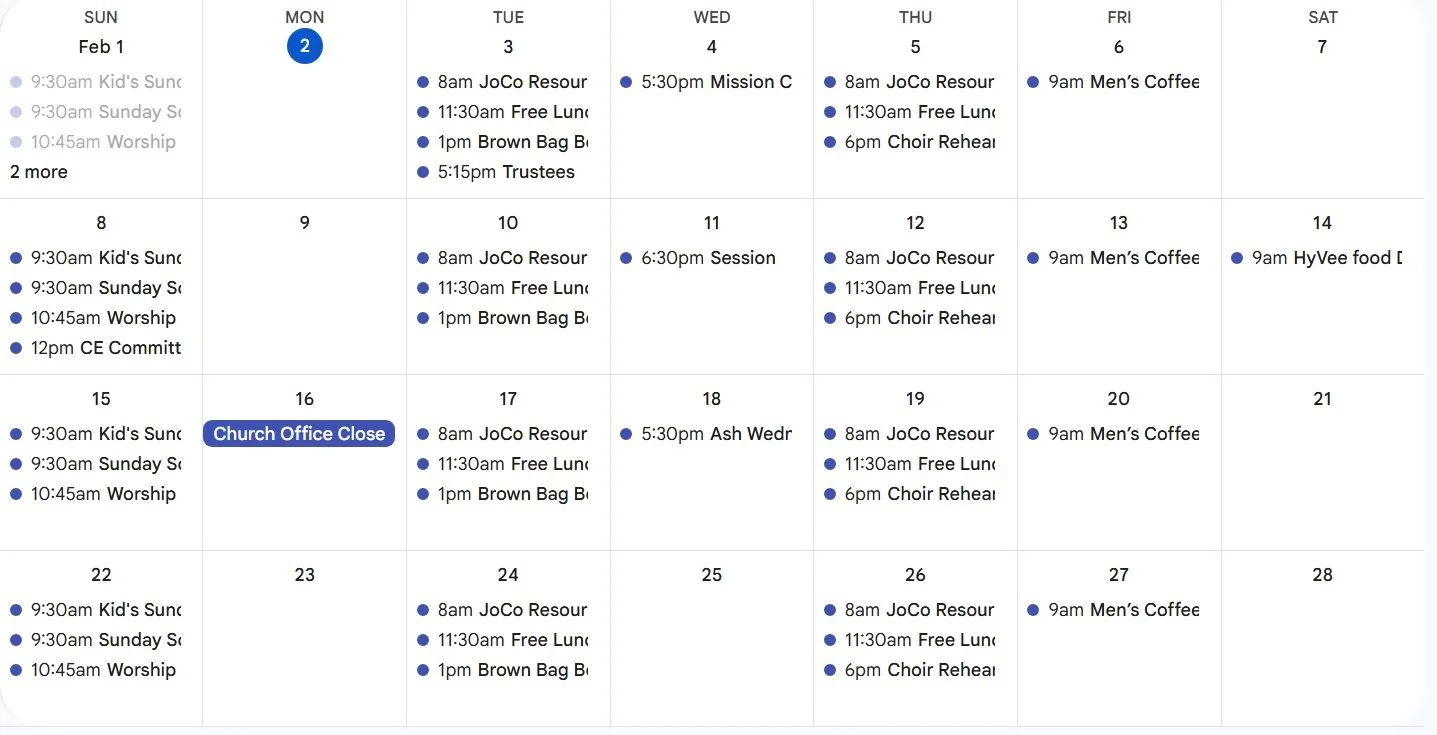Click date number 28 on Saturday

[1322, 575]
